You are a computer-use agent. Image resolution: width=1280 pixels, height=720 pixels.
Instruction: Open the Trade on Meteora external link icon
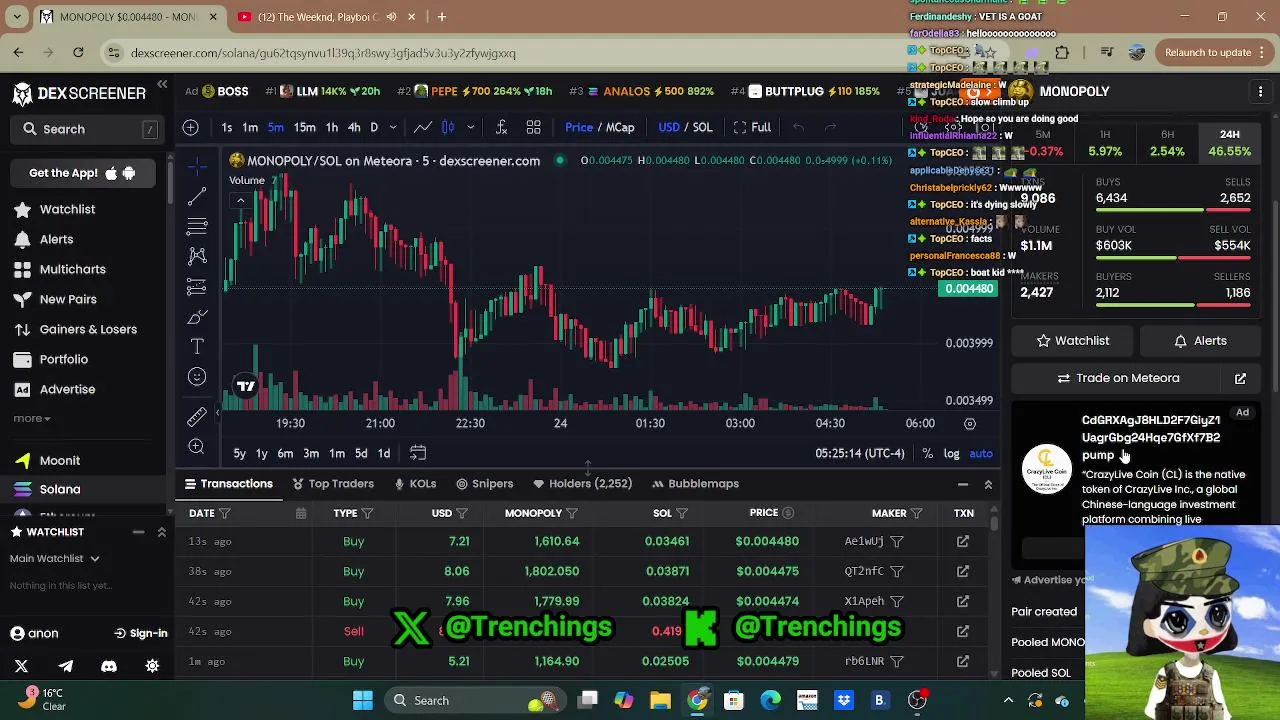[x=1240, y=378]
